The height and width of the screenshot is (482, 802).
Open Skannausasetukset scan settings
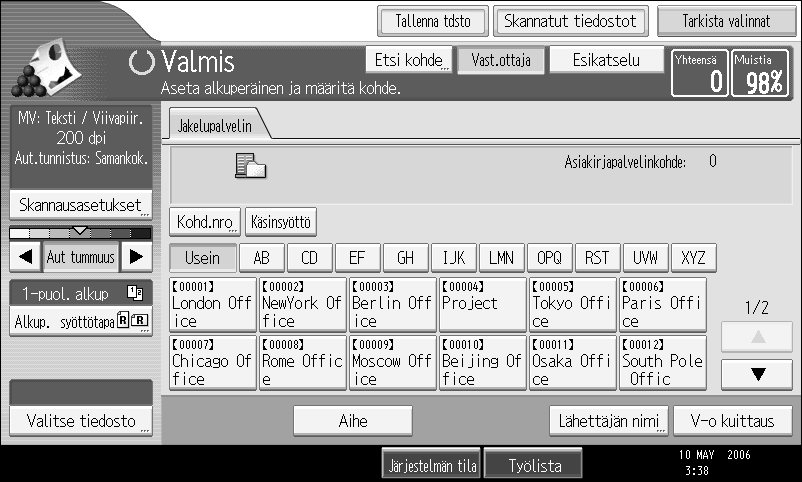[81, 205]
